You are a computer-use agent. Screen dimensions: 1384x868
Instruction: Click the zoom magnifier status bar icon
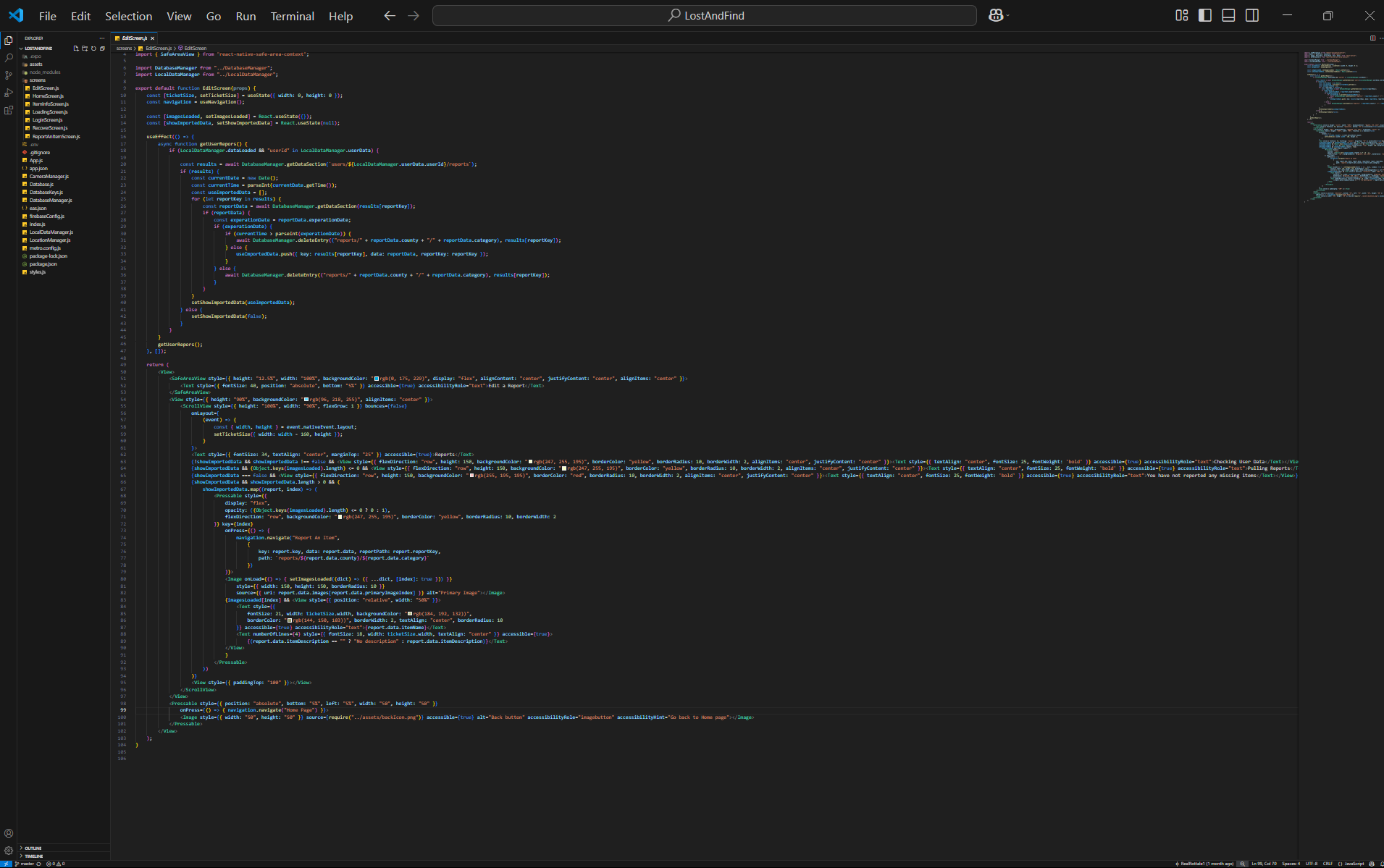(x=1243, y=864)
